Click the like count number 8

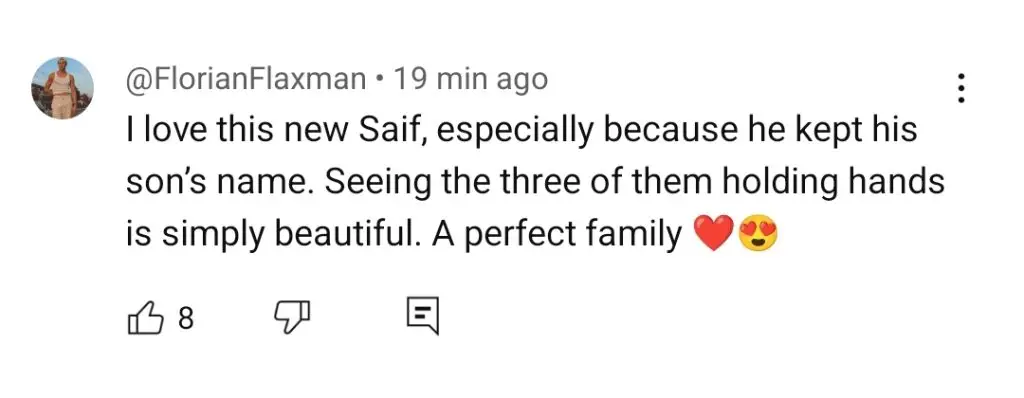pyautogui.click(x=186, y=318)
